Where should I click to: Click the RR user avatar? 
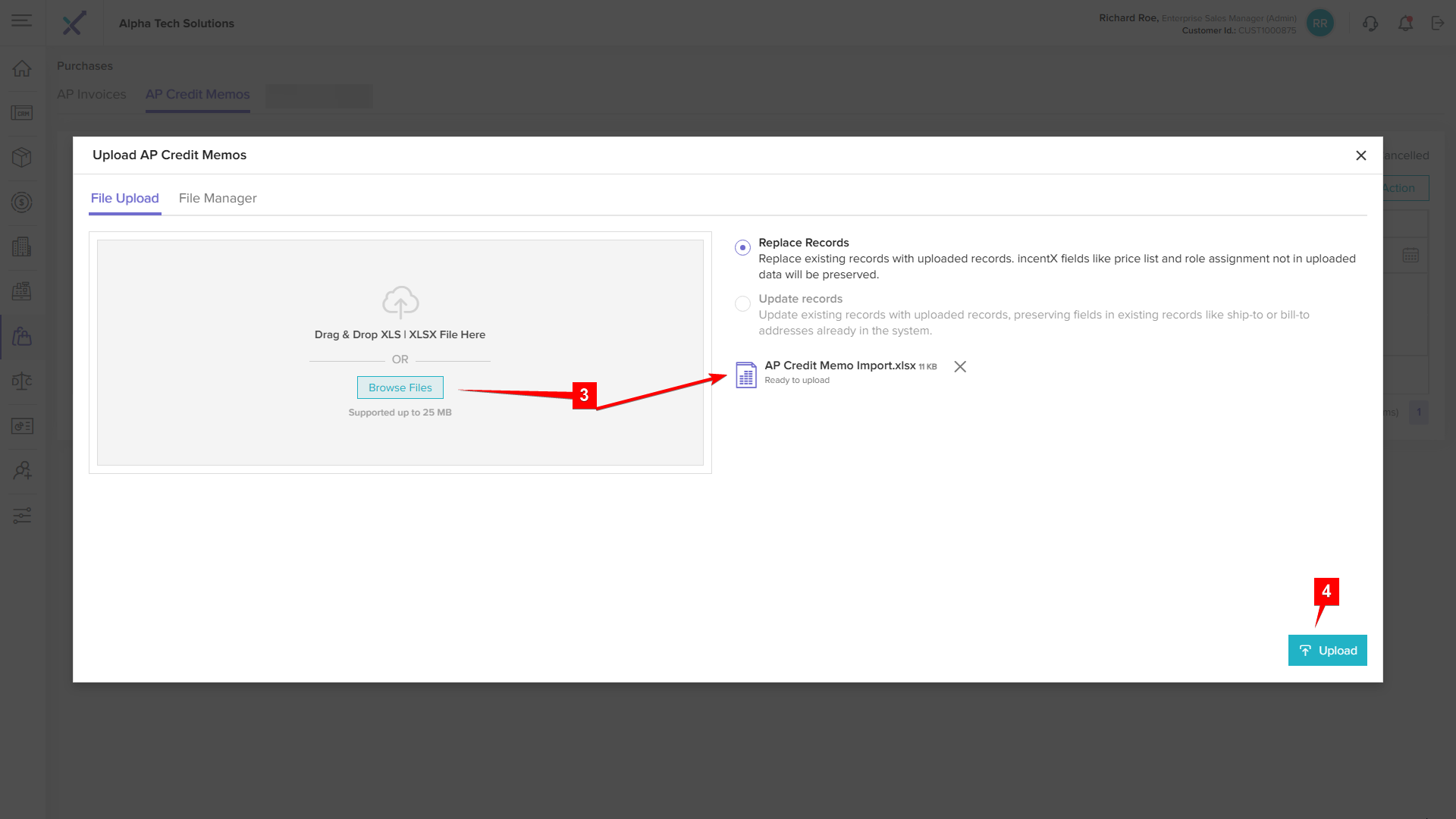[x=1319, y=24]
